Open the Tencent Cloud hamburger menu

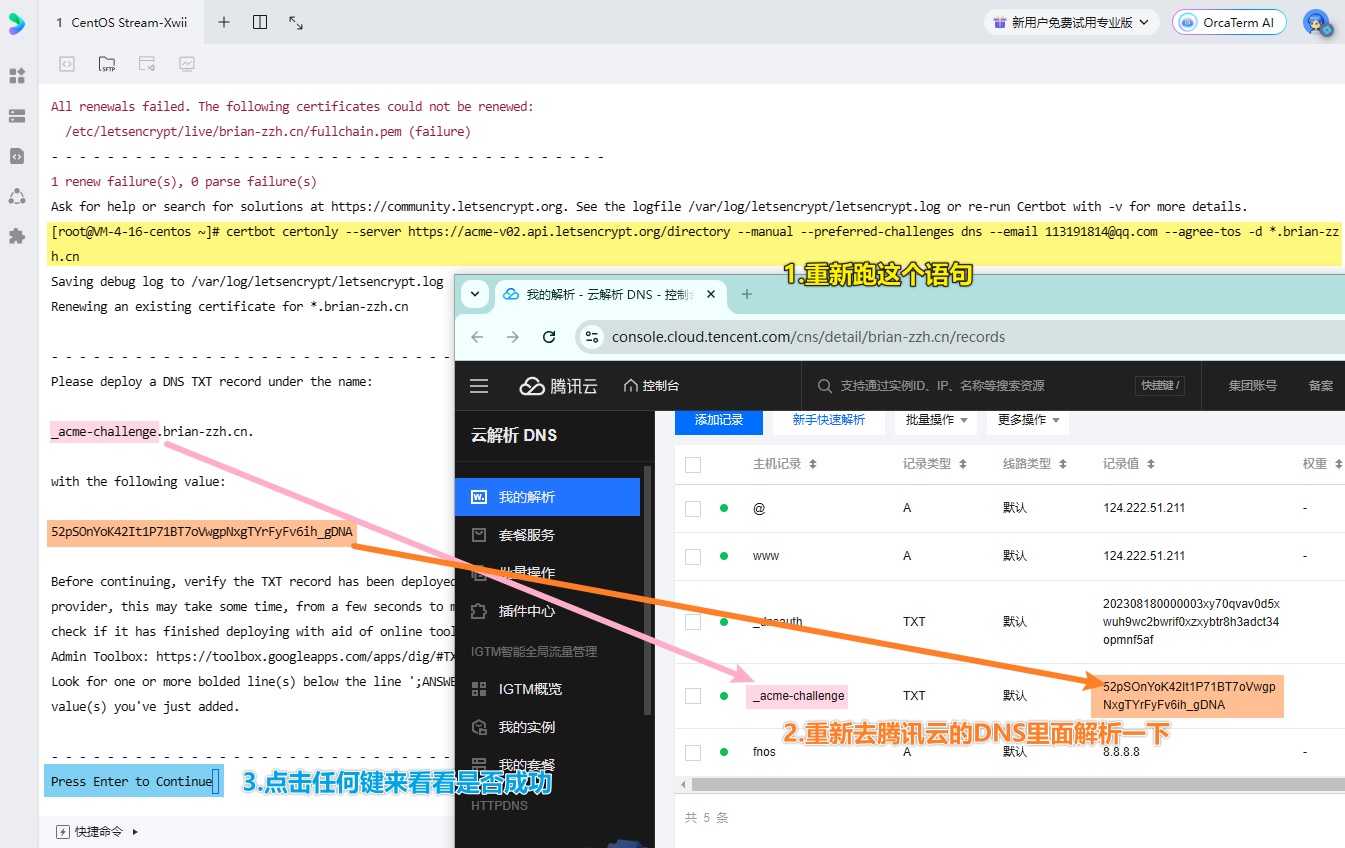point(479,386)
